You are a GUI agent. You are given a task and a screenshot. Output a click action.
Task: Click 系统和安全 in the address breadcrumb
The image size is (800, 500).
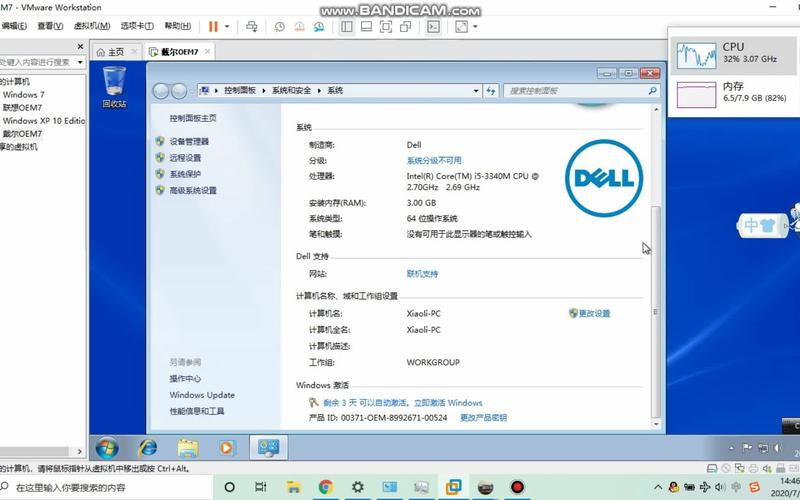[x=291, y=90]
